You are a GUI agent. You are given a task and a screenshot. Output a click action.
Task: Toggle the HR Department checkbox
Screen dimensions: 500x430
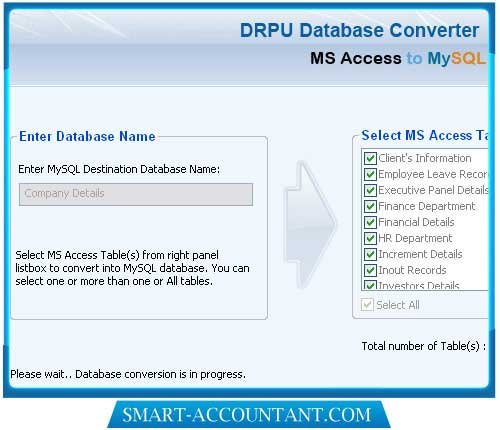coord(370,238)
